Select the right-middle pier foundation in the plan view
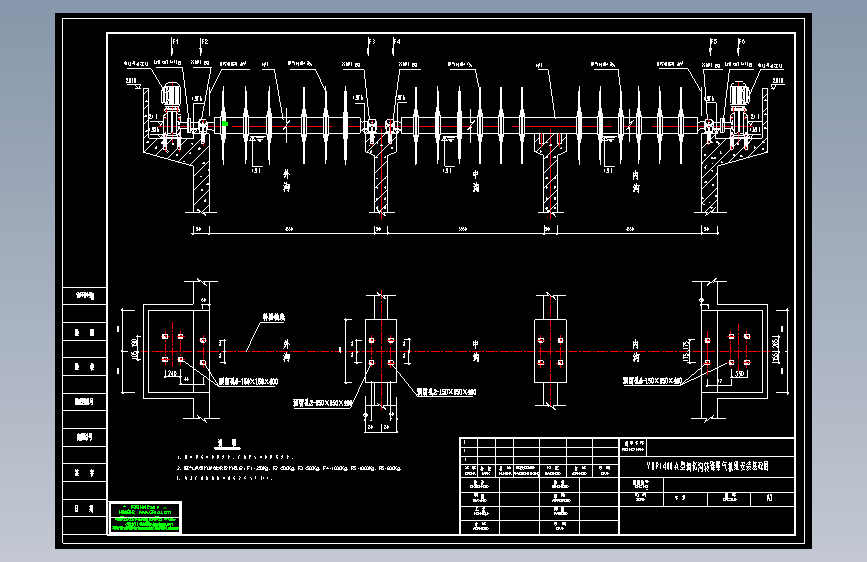 coord(550,351)
